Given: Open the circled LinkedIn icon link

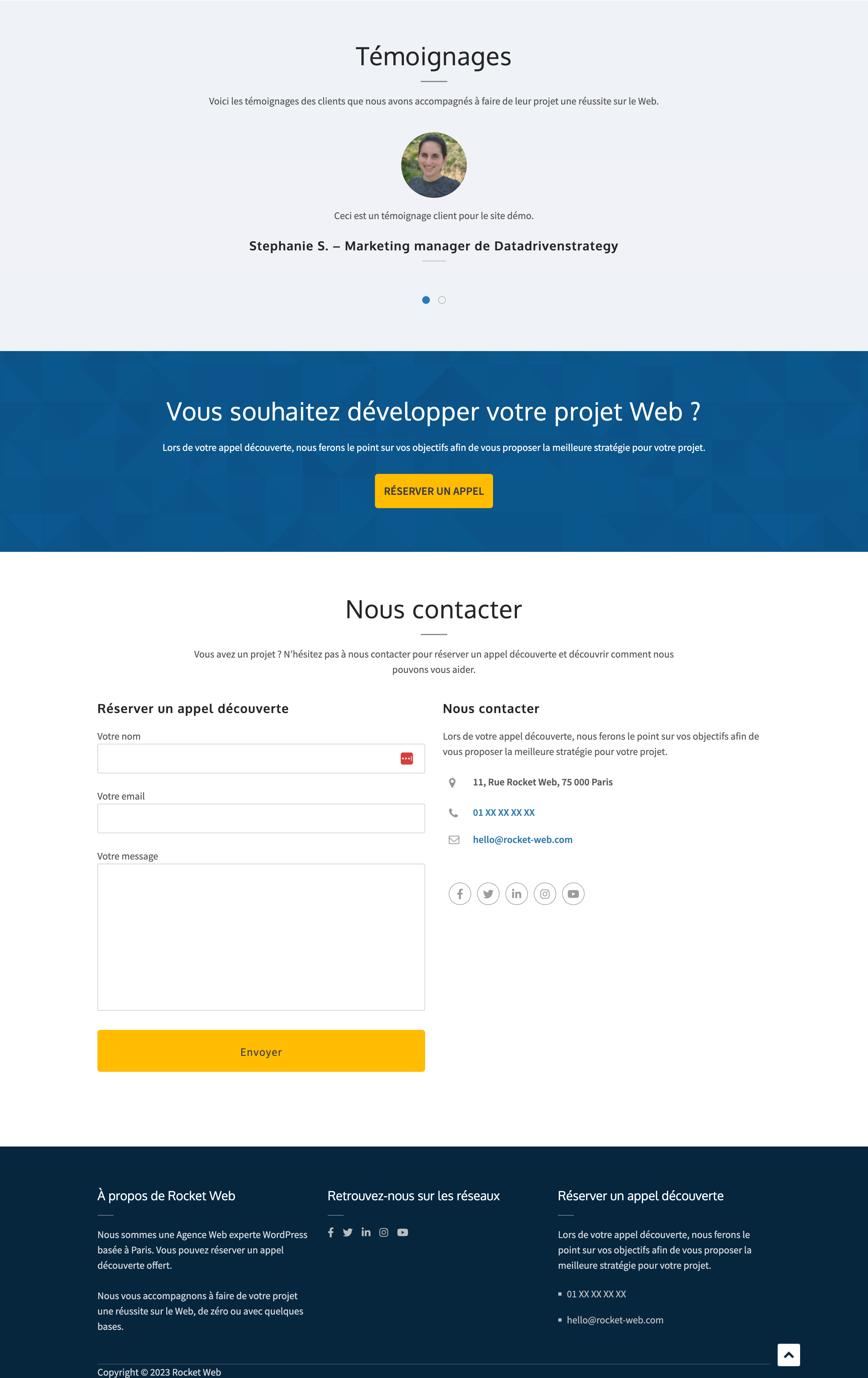Looking at the screenshot, I should [x=516, y=894].
